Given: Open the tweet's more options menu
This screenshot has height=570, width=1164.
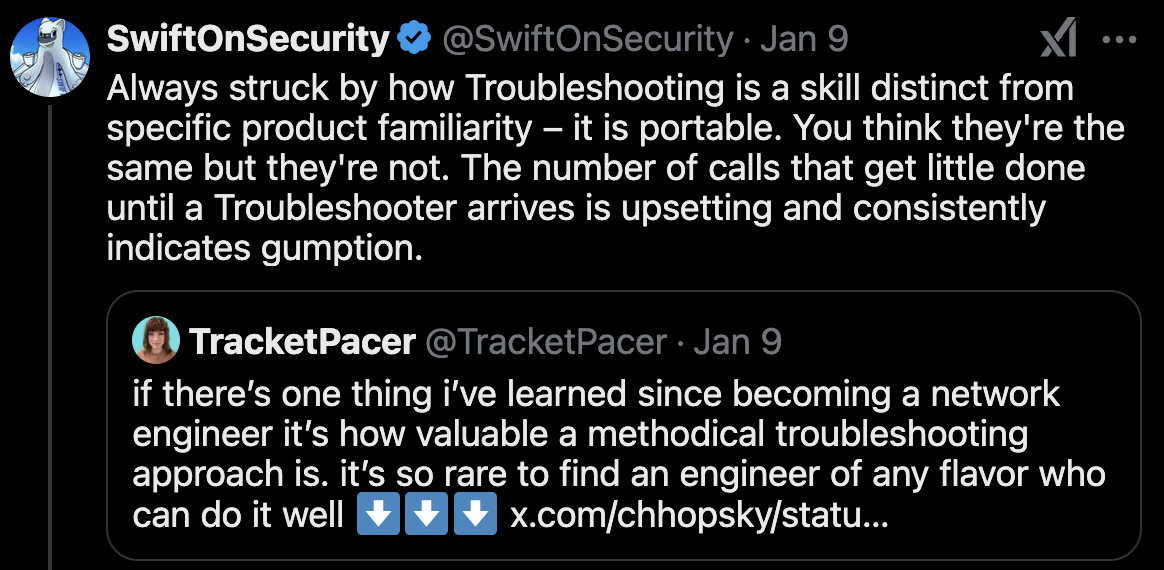Looking at the screenshot, I should click(1118, 40).
